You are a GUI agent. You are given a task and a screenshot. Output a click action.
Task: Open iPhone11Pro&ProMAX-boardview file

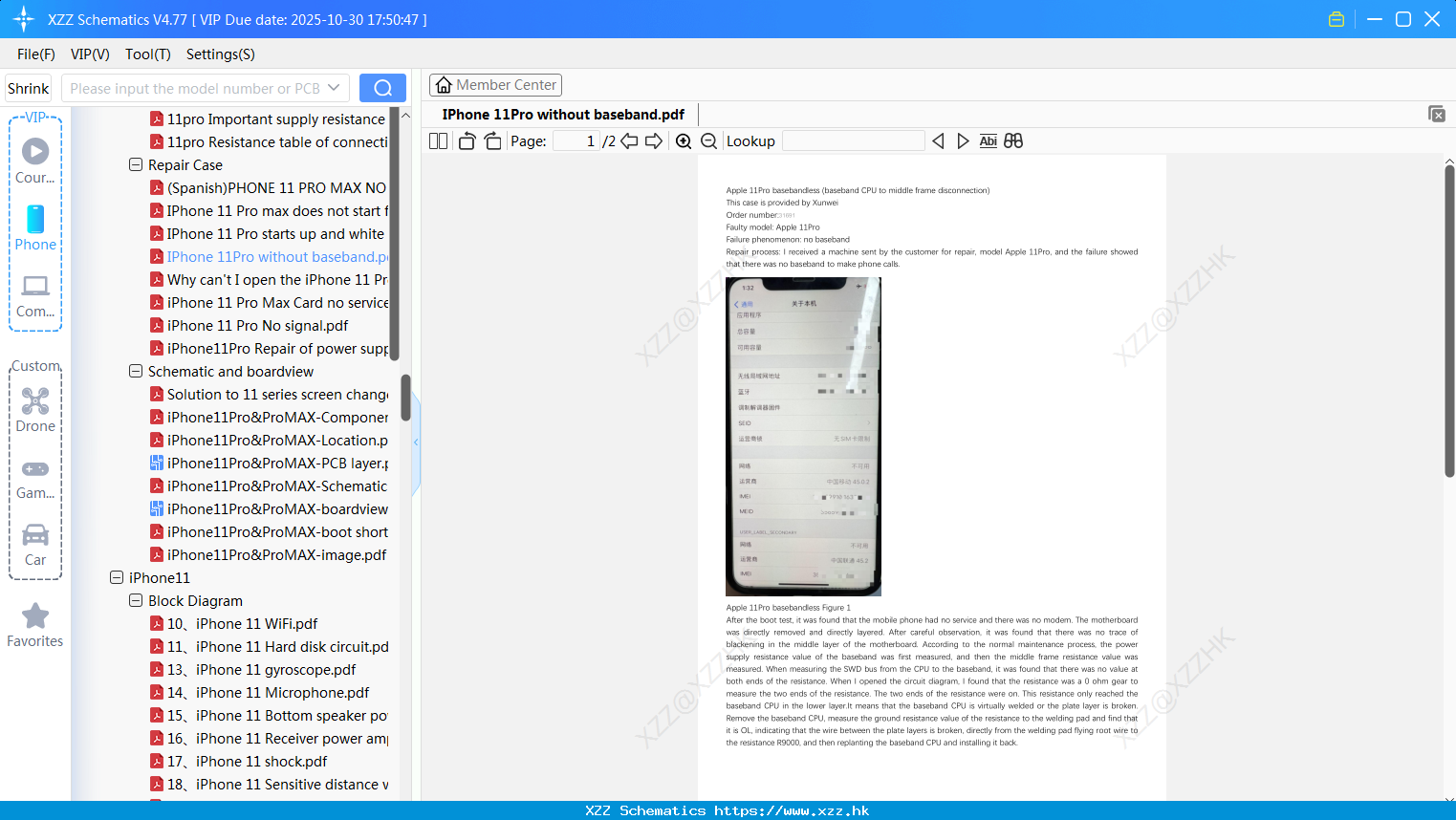269,508
